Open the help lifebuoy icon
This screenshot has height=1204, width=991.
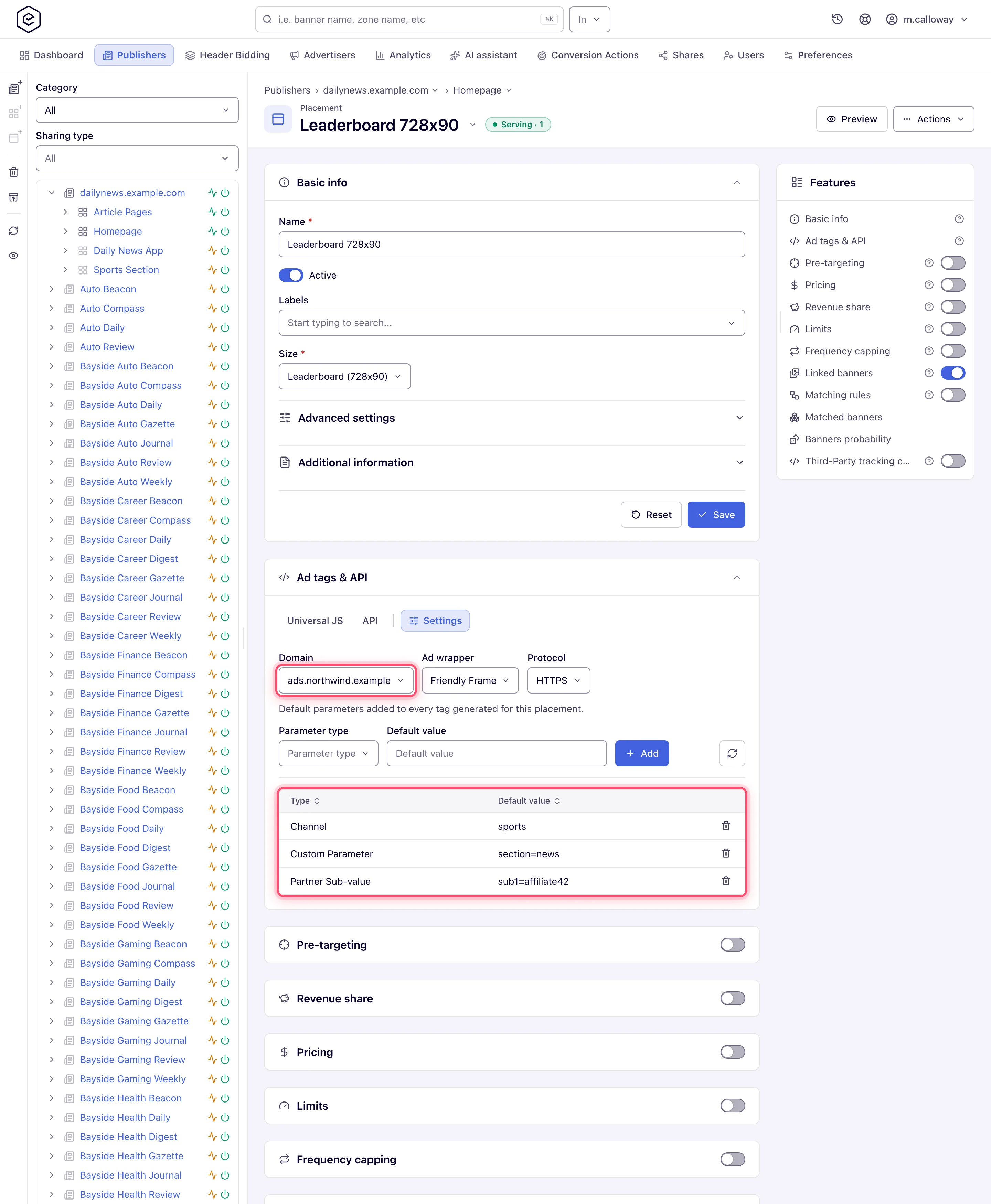865,19
